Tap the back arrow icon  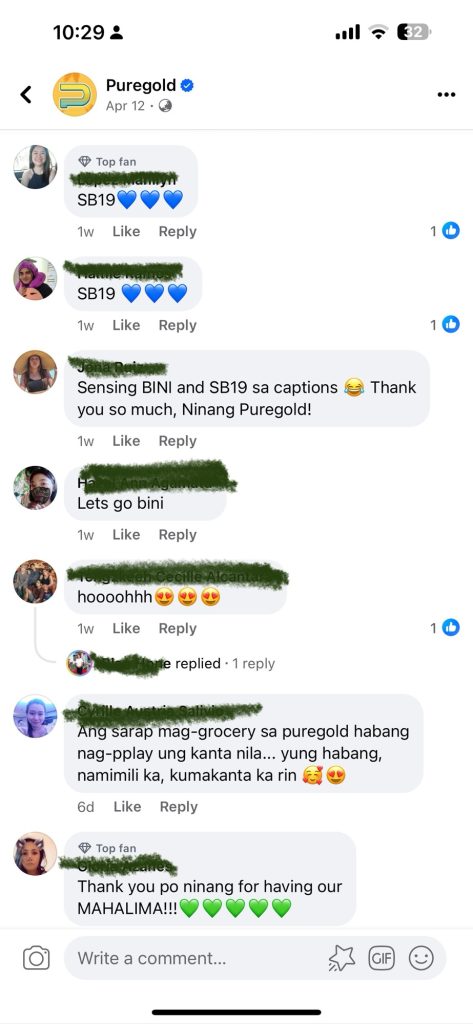click(x=25, y=95)
